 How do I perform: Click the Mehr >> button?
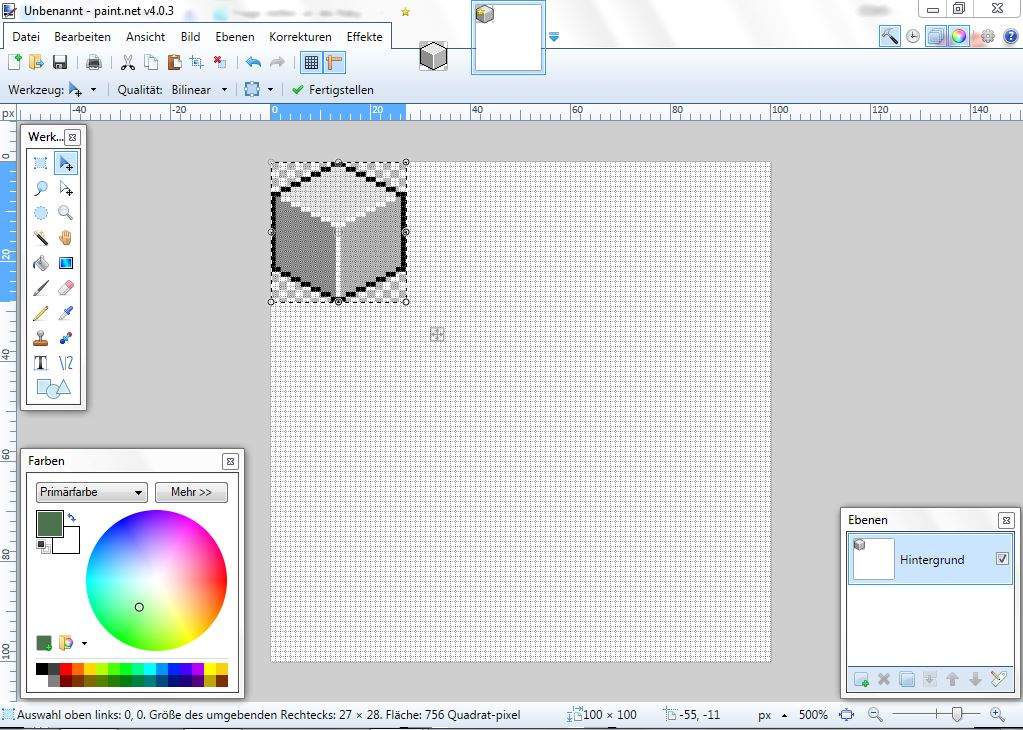(x=191, y=492)
